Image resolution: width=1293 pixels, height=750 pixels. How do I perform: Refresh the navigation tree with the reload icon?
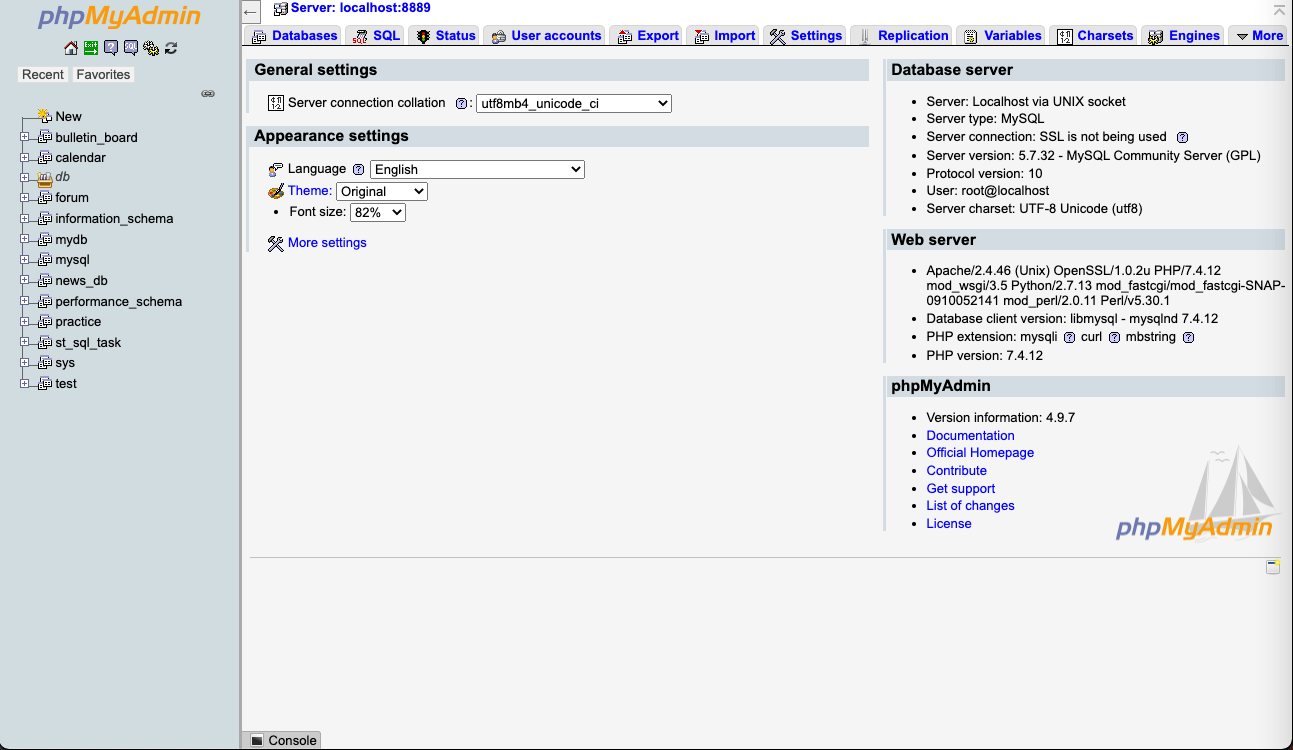pos(170,48)
